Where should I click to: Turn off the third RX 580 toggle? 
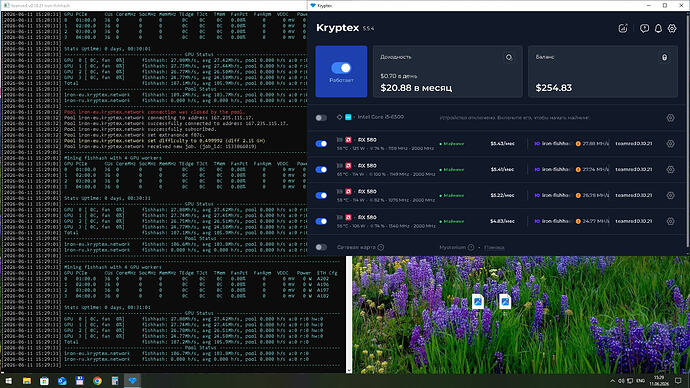pyautogui.click(x=321, y=195)
